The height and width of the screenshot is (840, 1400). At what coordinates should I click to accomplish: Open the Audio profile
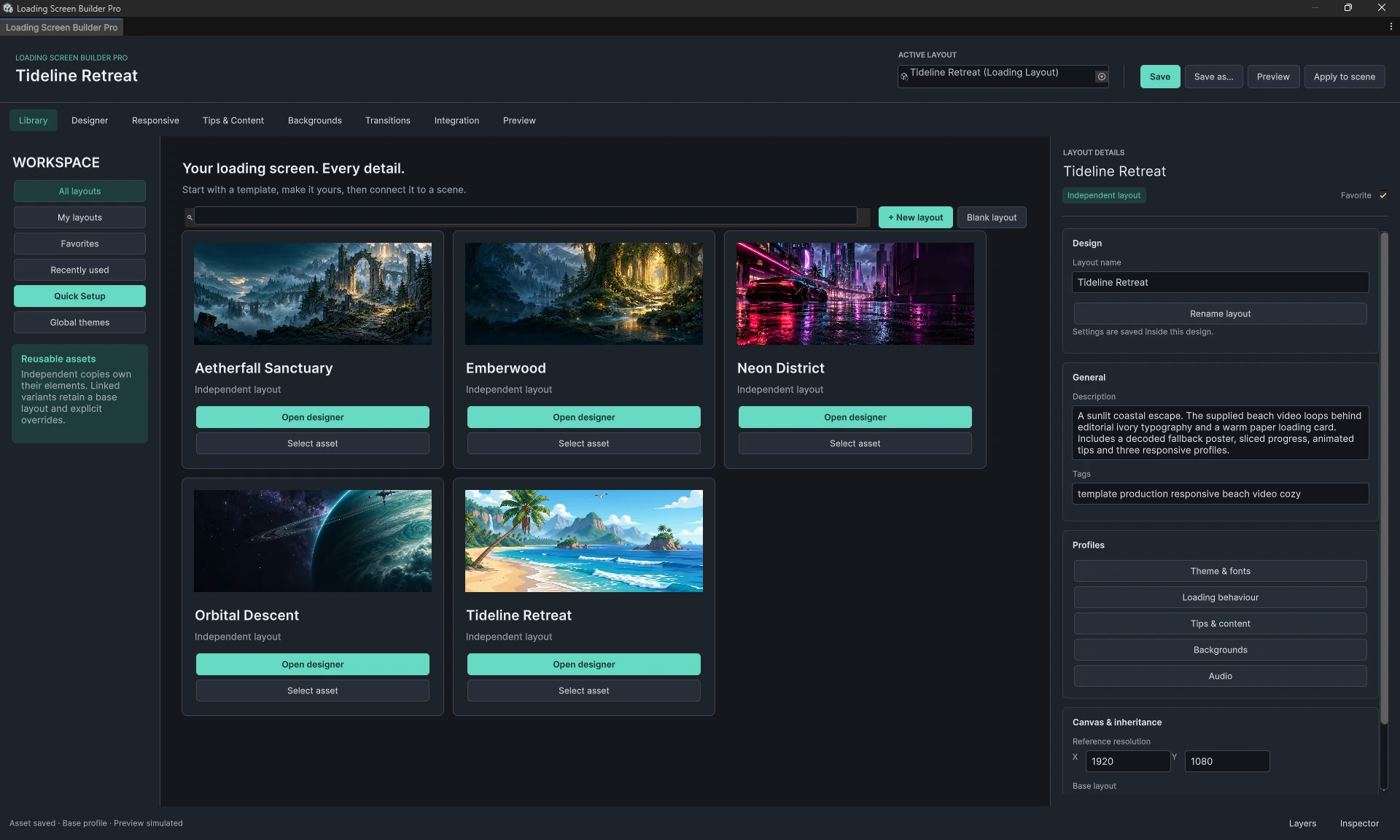pos(1221,676)
